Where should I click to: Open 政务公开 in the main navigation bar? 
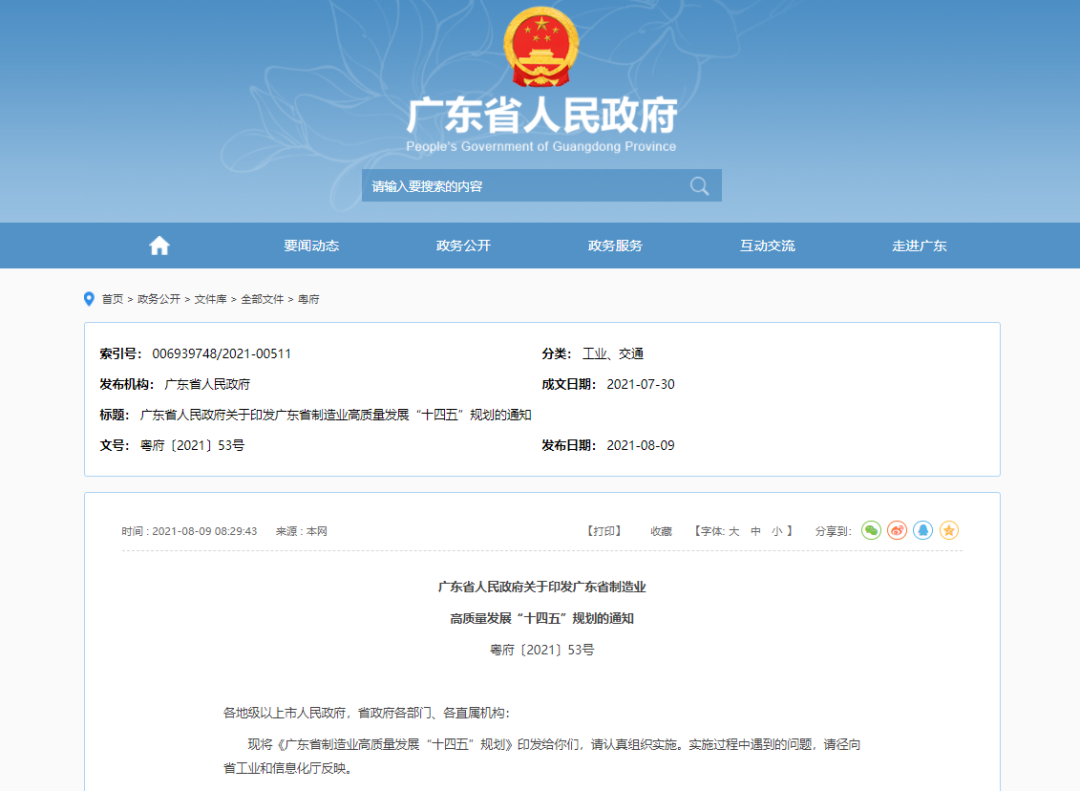point(464,246)
